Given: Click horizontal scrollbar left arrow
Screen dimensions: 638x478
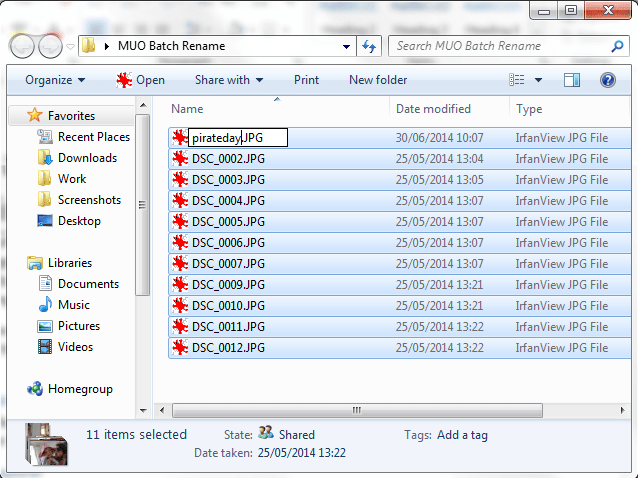Looking at the screenshot, I should click(162, 410).
